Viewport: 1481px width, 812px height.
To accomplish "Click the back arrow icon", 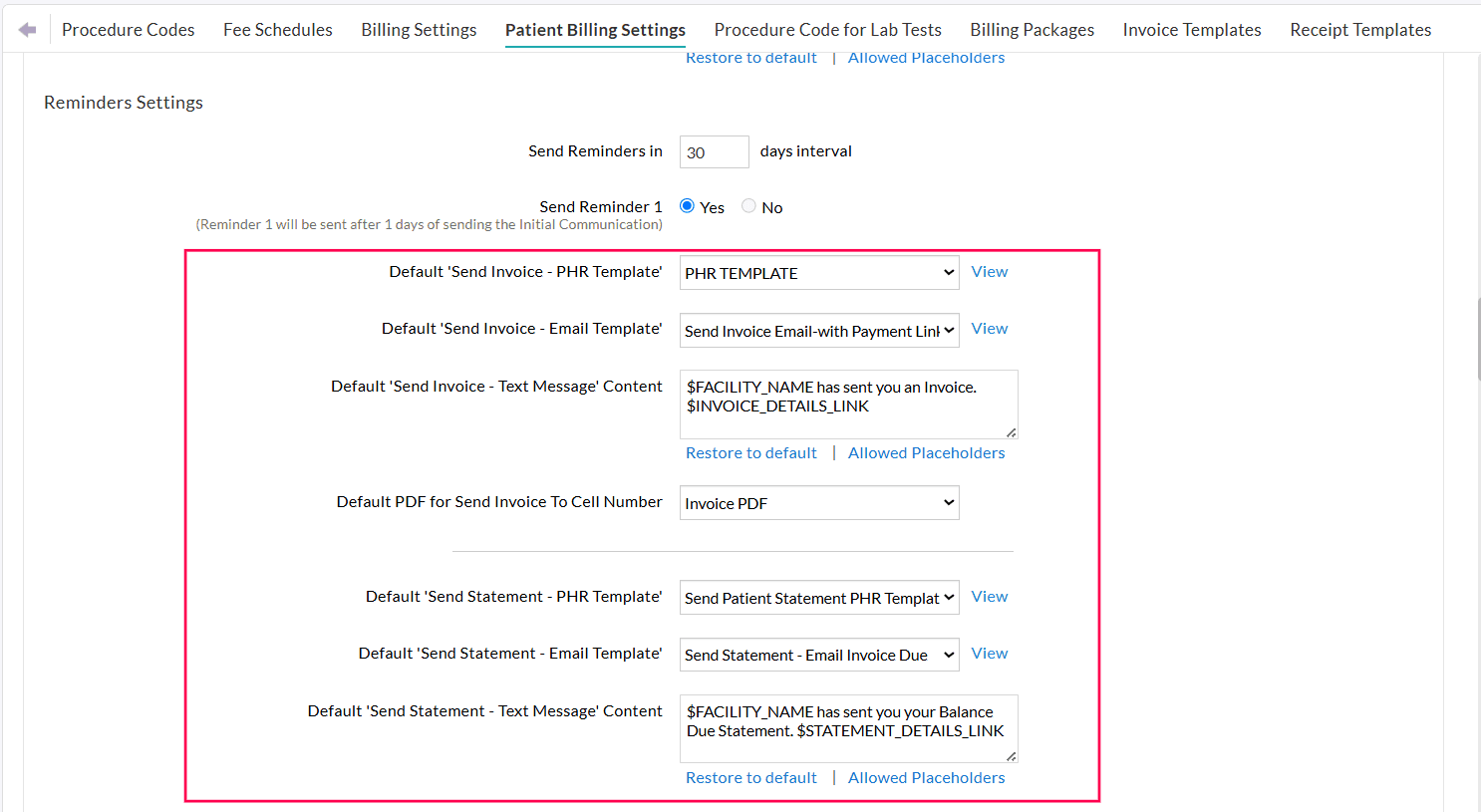I will (x=26, y=28).
